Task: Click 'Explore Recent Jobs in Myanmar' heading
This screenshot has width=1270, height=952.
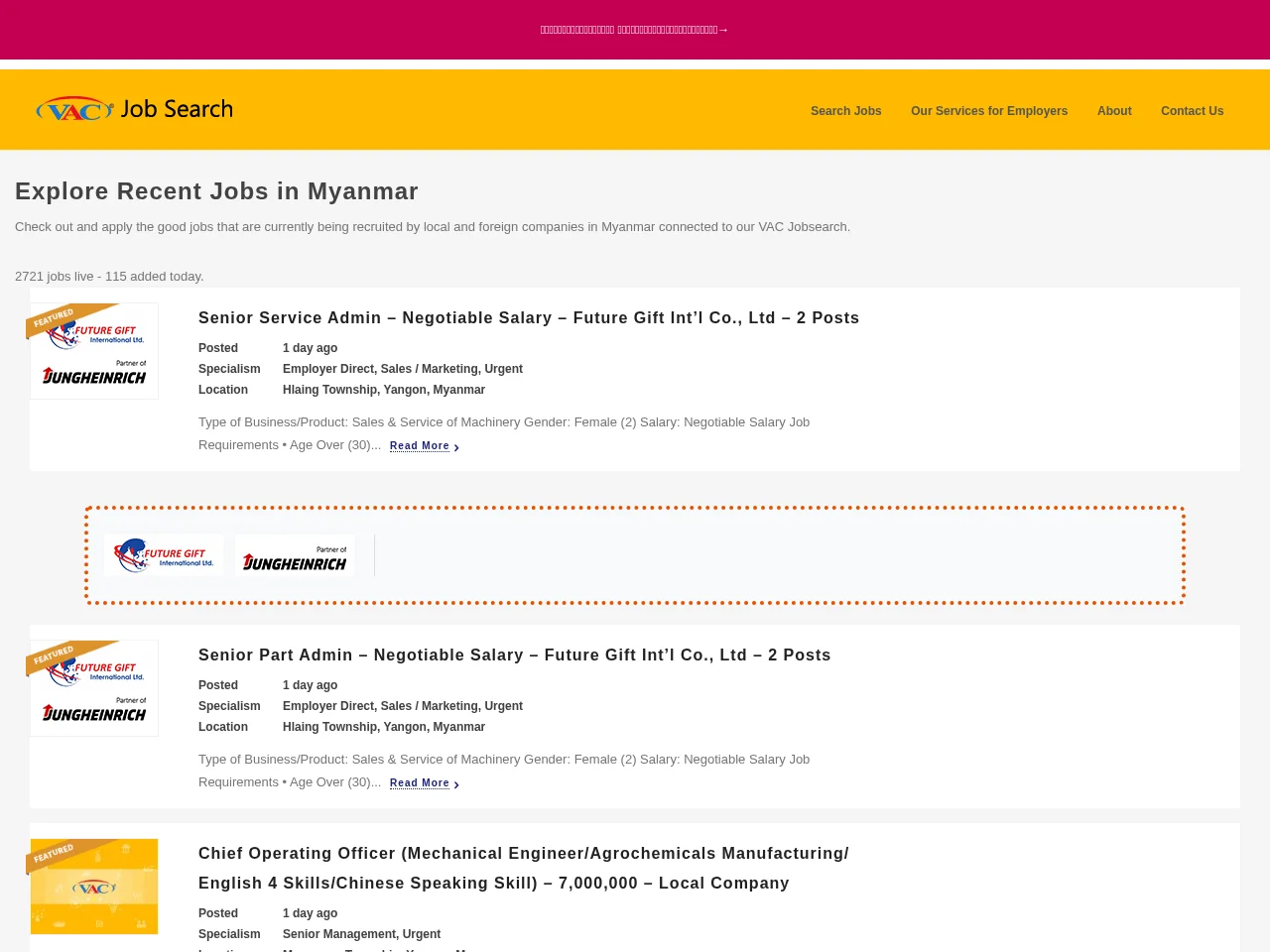Action: pos(216,191)
